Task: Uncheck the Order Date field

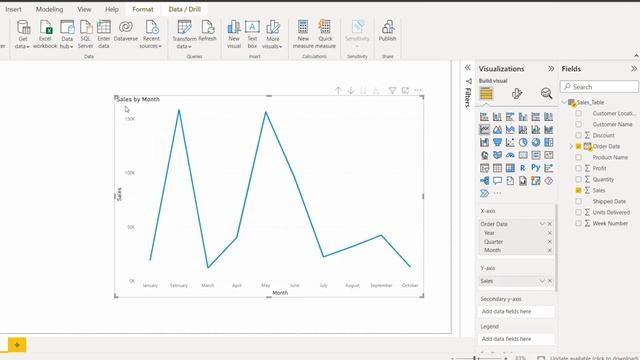Action: tap(578, 146)
